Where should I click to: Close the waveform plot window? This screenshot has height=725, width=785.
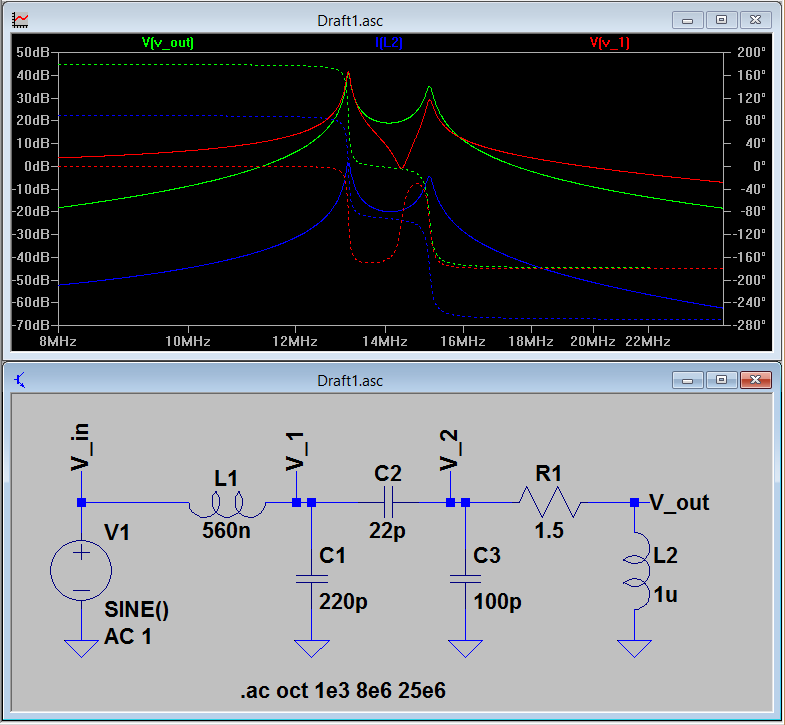pyautogui.click(x=755, y=21)
